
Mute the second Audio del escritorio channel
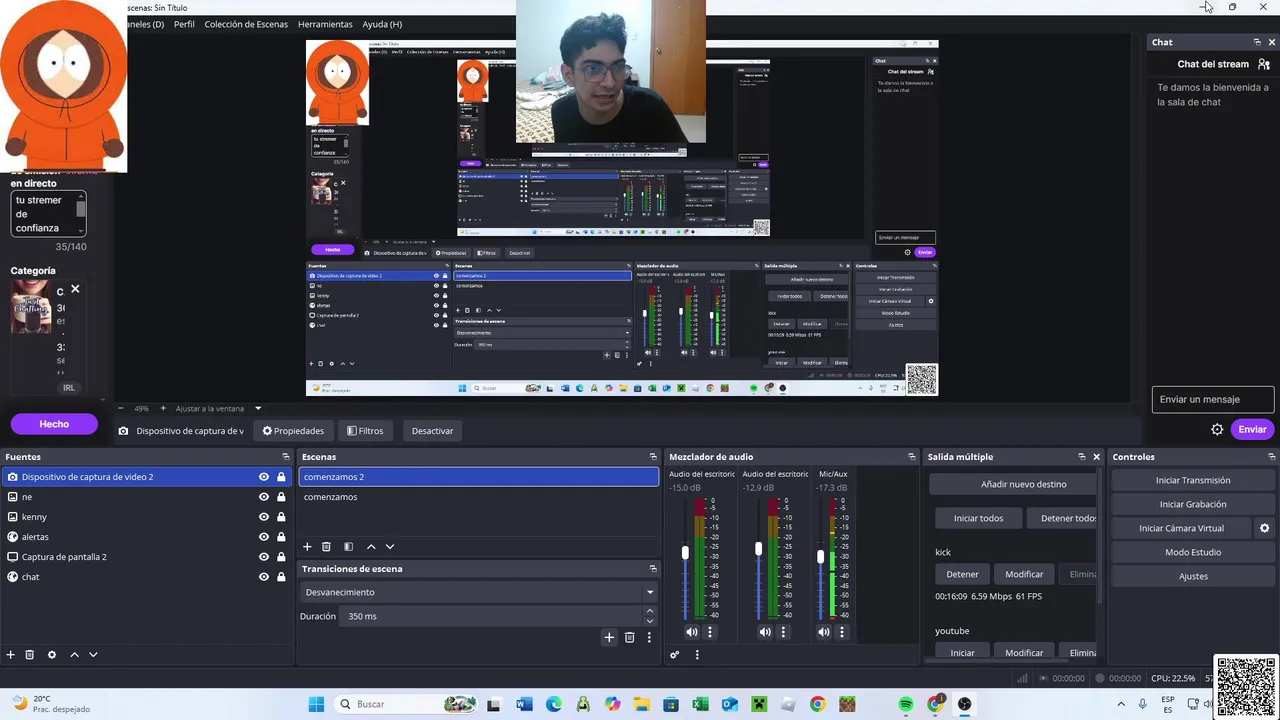coord(765,632)
